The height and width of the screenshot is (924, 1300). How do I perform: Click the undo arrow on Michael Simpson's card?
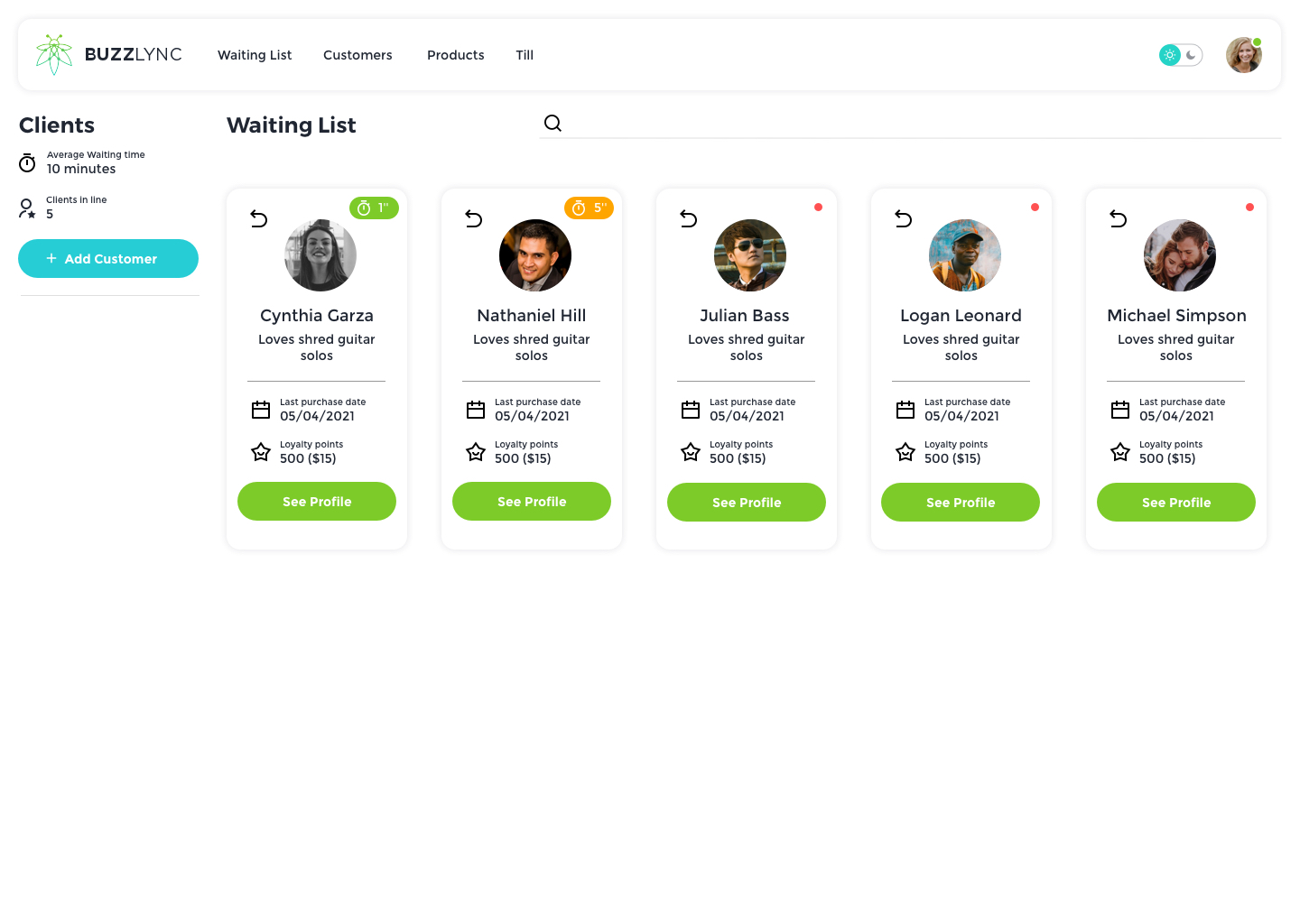(x=1119, y=218)
